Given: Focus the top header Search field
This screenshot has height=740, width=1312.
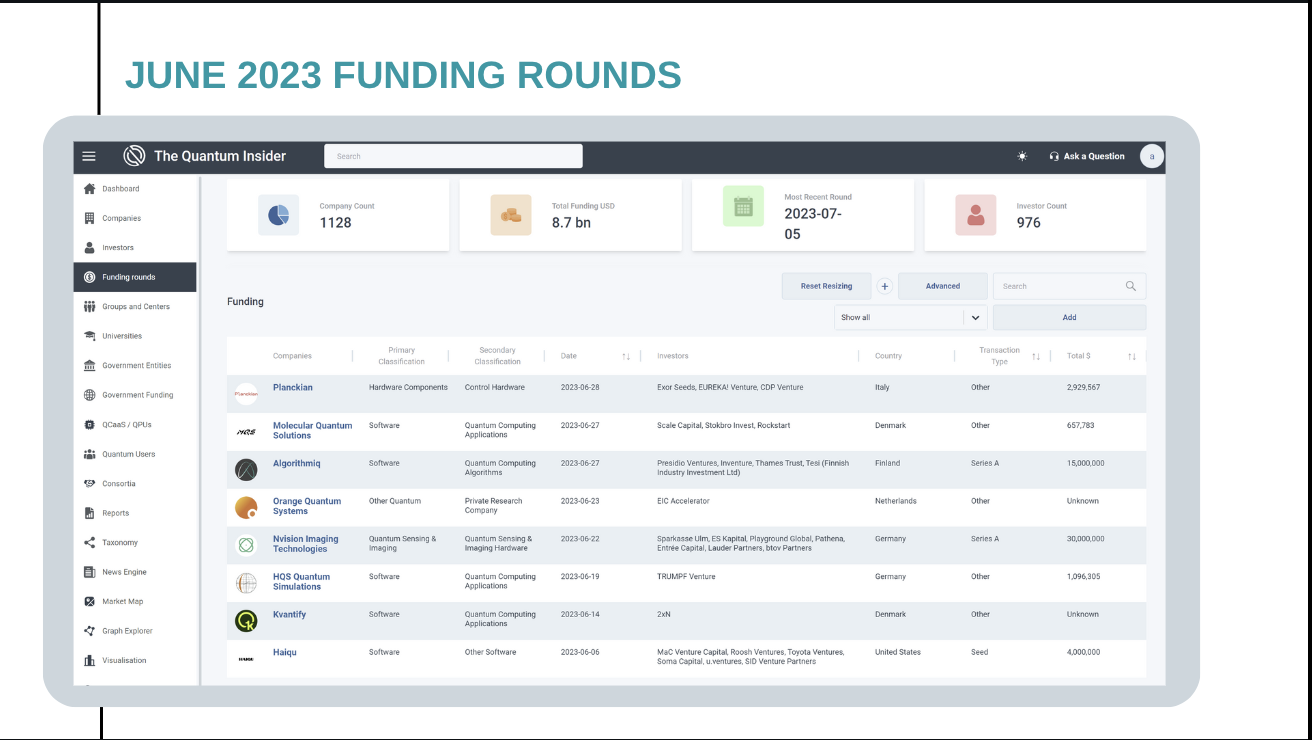Looking at the screenshot, I should [x=453, y=156].
